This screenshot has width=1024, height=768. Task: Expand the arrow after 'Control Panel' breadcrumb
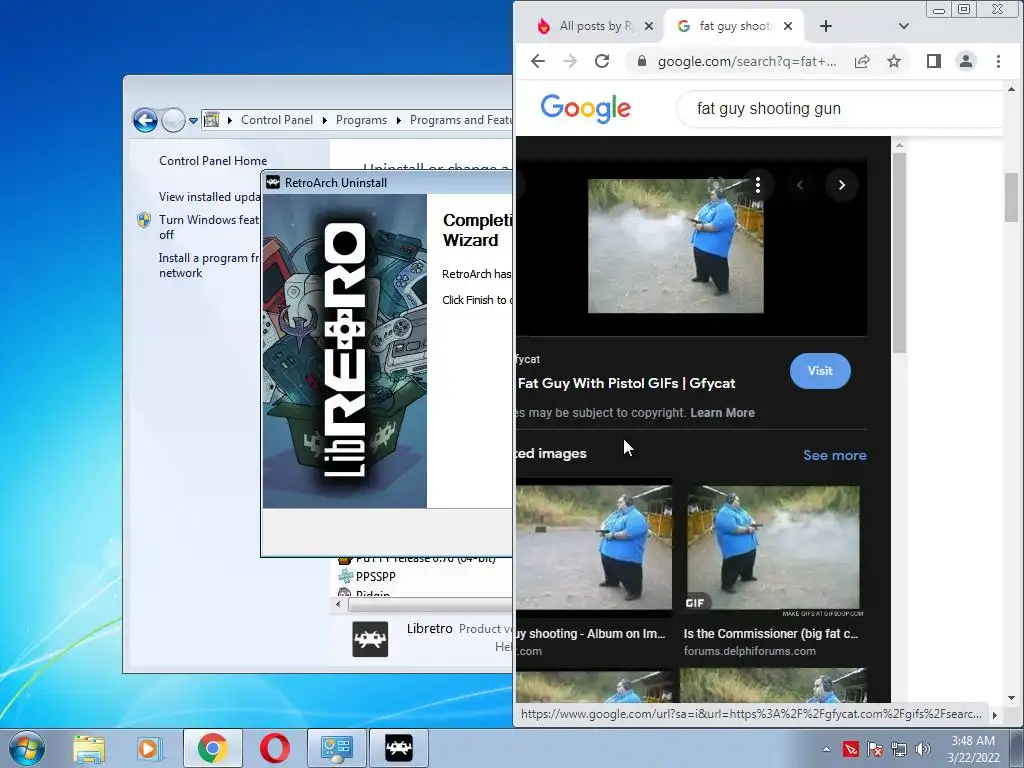pyautogui.click(x=325, y=120)
